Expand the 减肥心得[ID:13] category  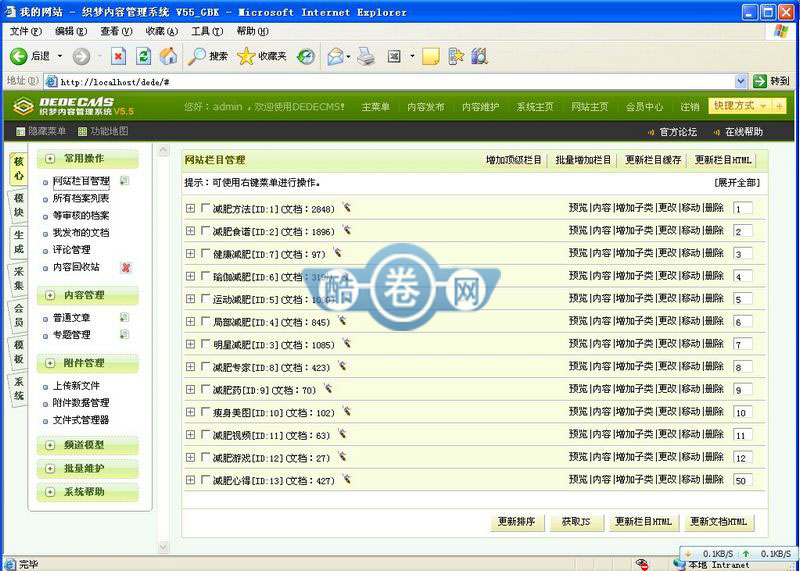click(x=190, y=480)
